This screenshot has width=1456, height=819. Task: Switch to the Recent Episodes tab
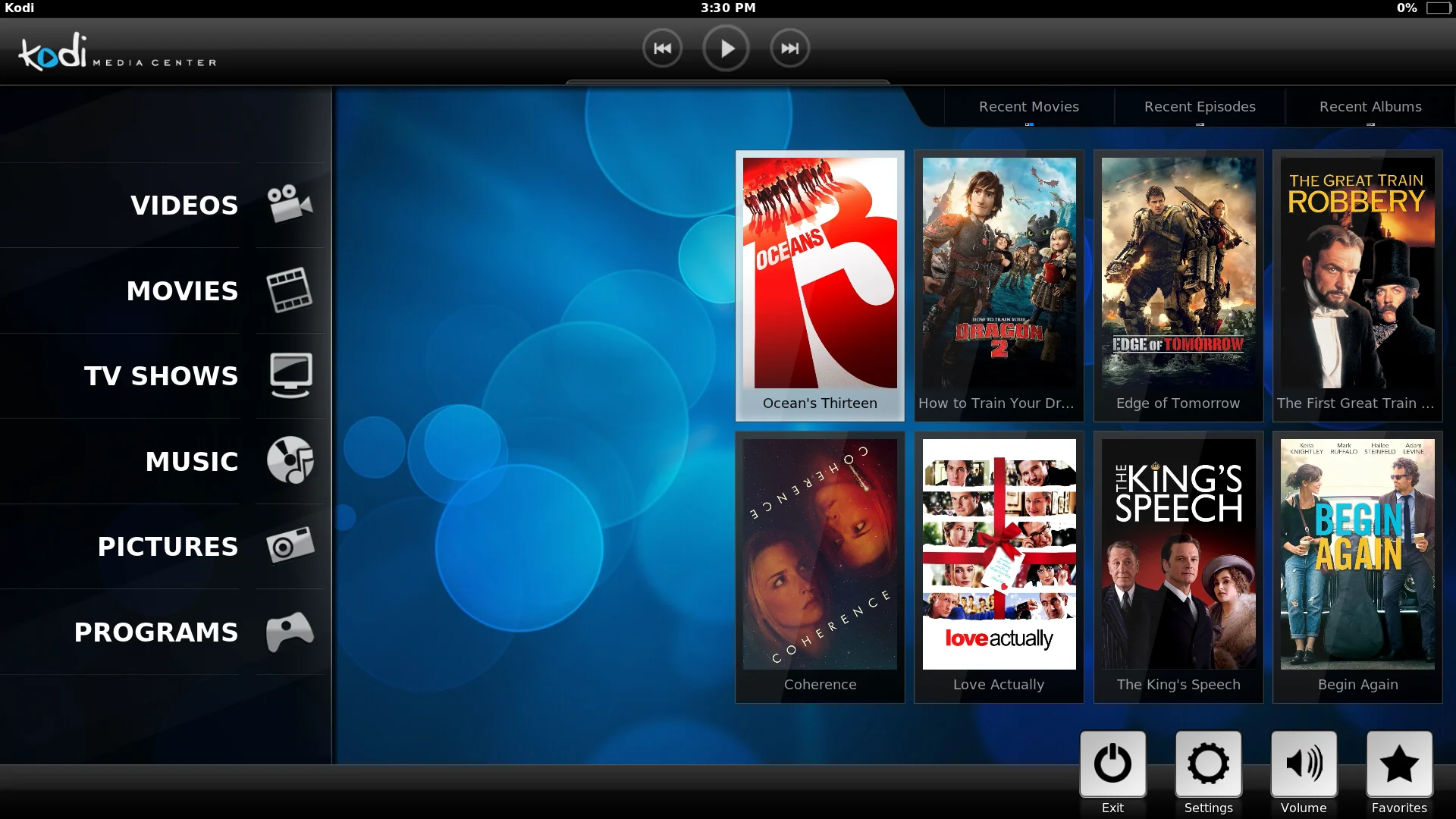pyautogui.click(x=1200, y=107)
